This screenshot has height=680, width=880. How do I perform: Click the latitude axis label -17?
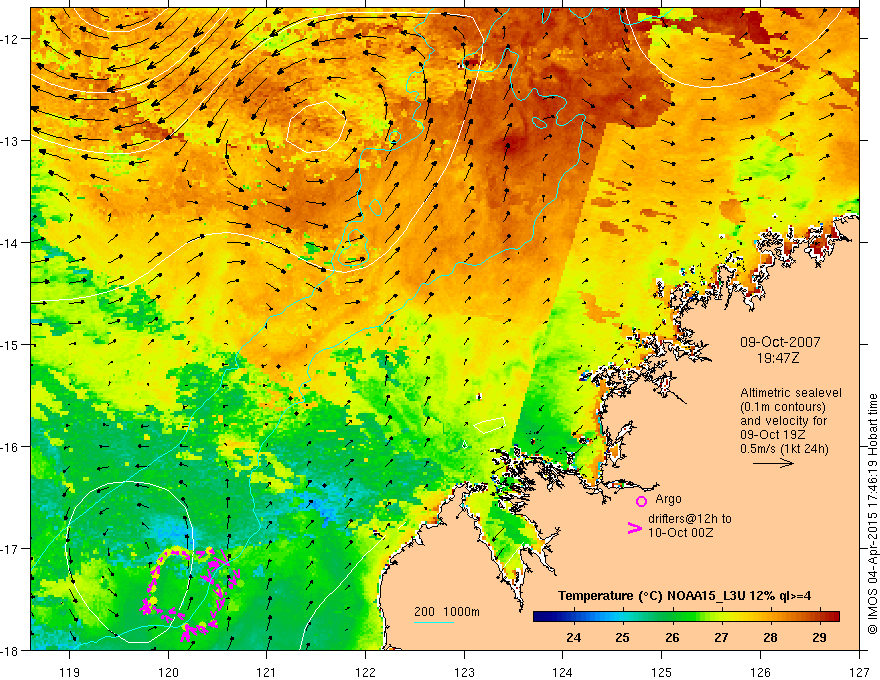[11, 548]
